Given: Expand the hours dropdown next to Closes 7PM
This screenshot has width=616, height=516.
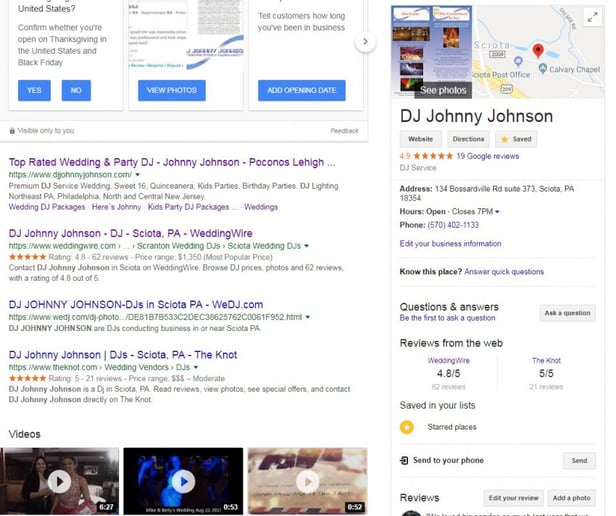Looking at the screenshot, I should pyautogui.click(x=497, y=211).
